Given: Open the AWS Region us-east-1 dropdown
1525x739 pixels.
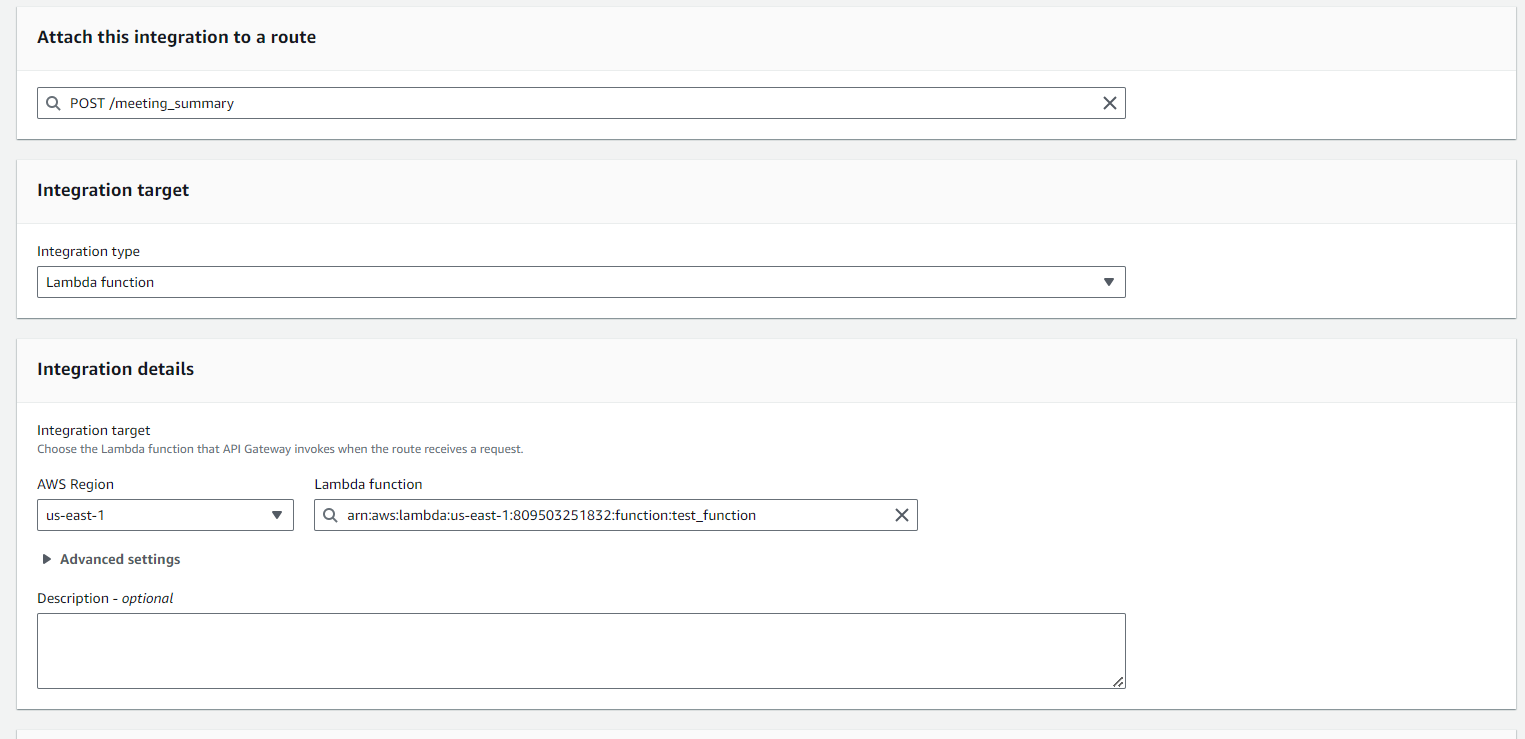Looking at the screenshot, I should point(165,515).
